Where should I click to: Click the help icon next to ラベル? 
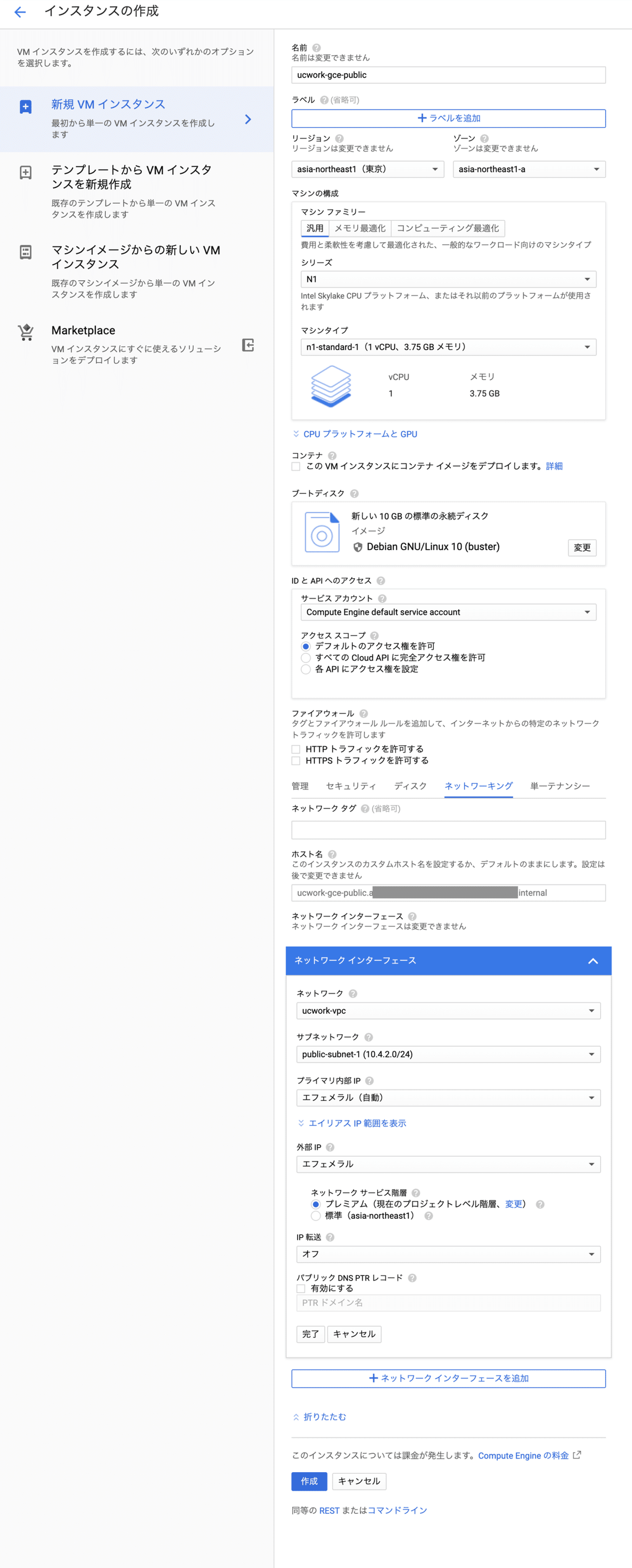[x=324, y=100]
